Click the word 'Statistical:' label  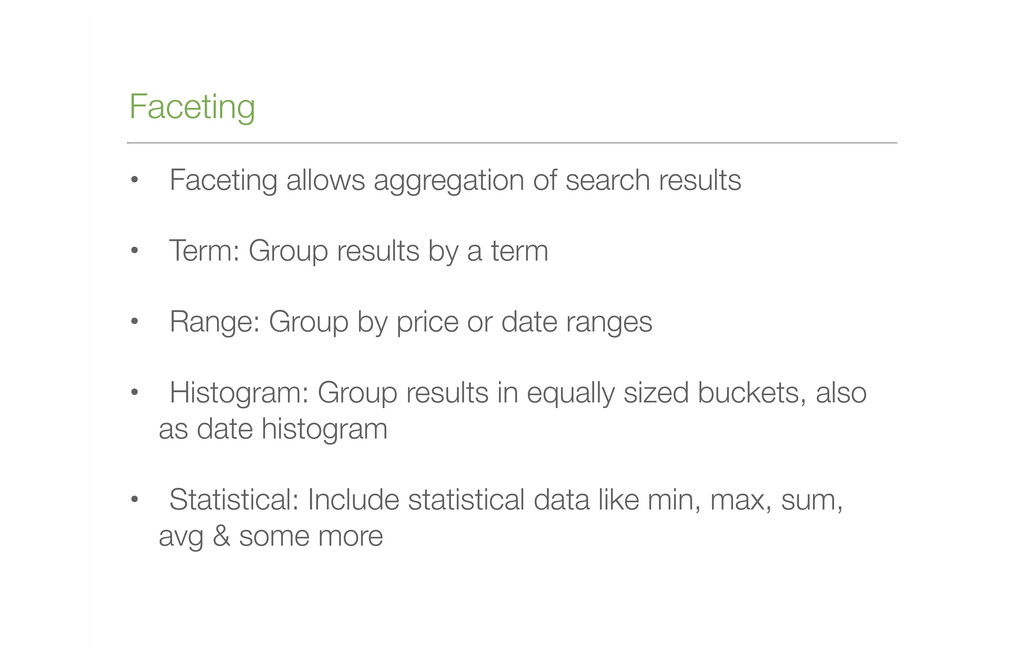pyautogui.click(x=234, y=500)
